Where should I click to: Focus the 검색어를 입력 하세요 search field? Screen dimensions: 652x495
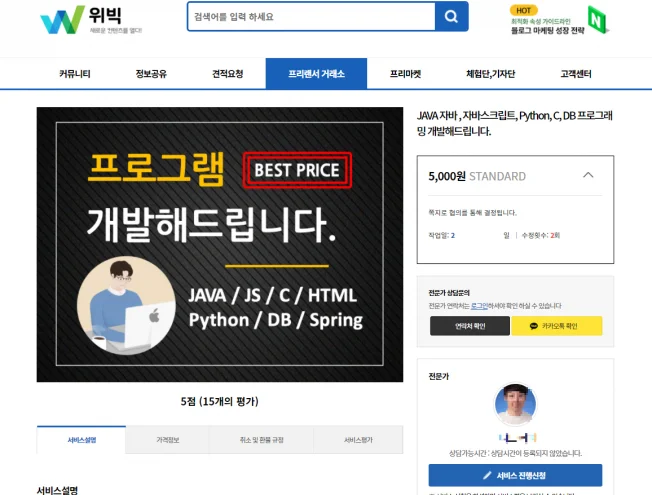(x=311, y=17)
